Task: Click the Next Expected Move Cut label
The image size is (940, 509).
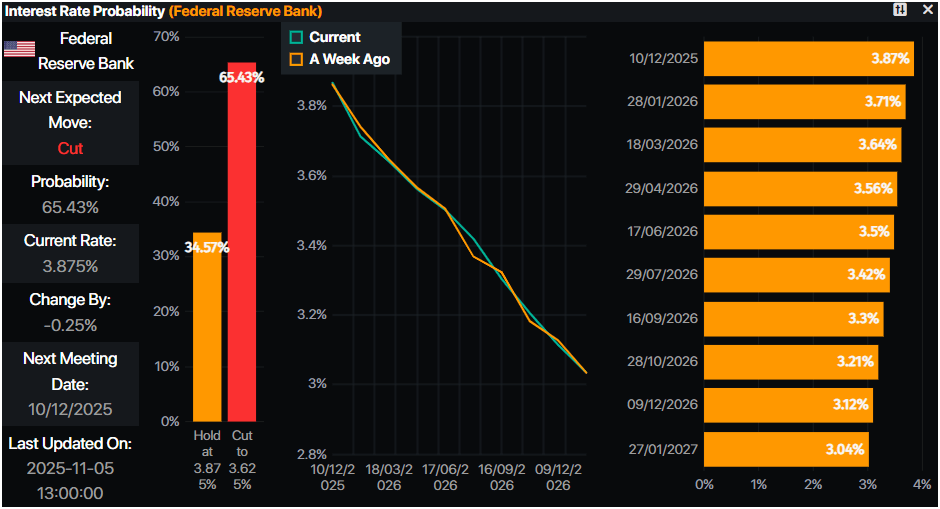Action: pyautogui.click(x=70, y=148)
